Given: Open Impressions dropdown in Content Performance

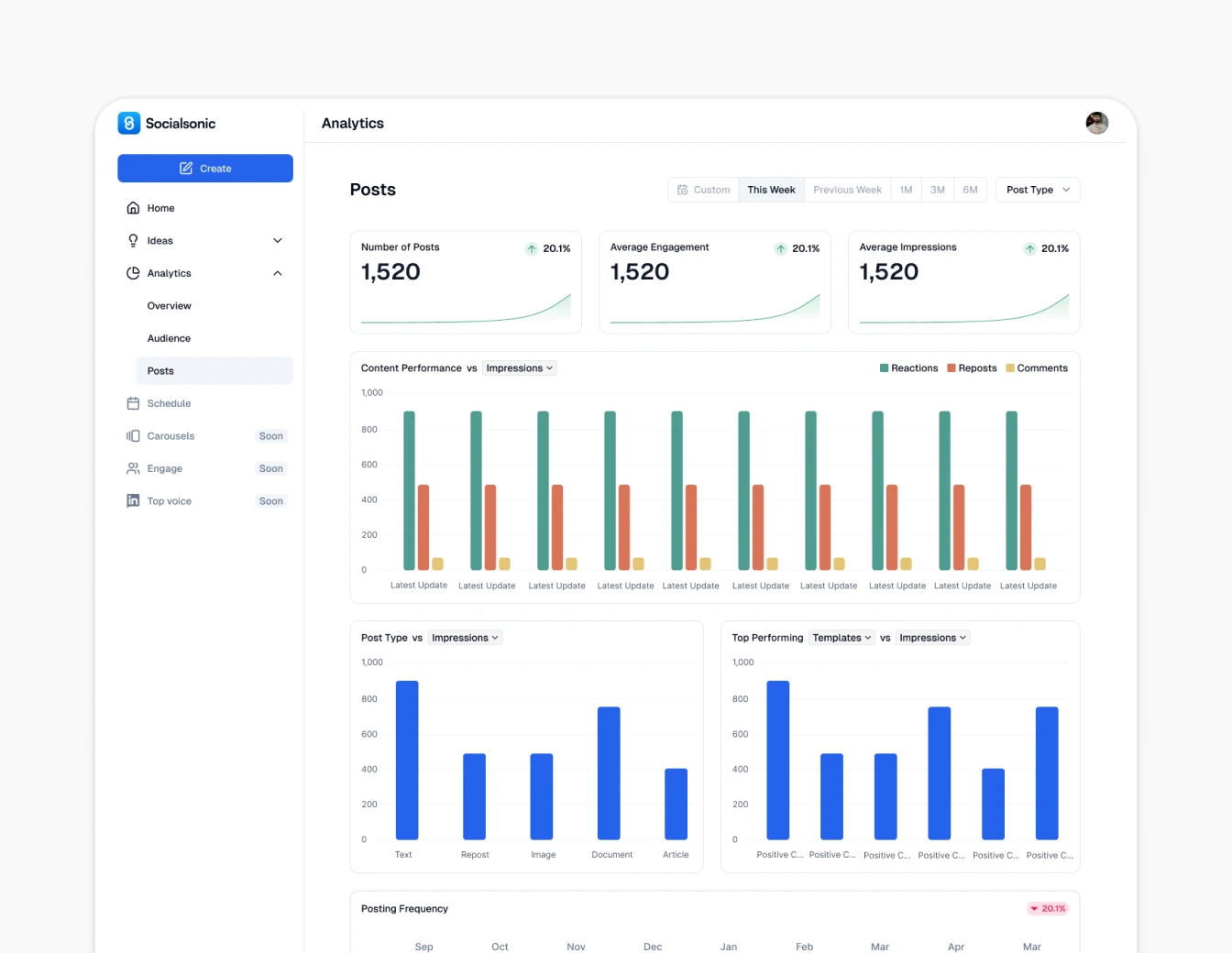Looking at the screenshot, I should click(519, 367).
